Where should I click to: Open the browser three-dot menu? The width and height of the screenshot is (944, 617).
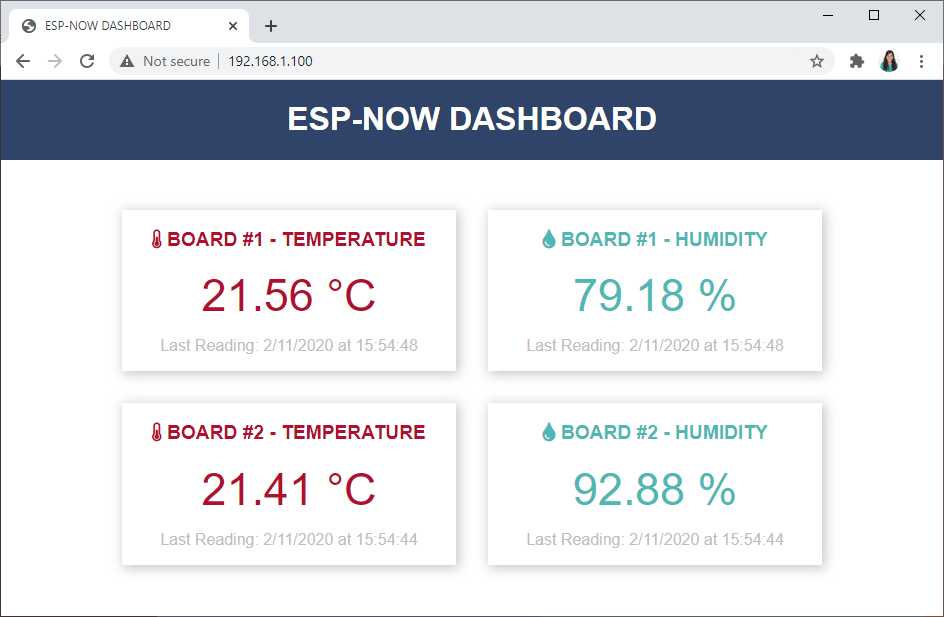click(921, 61)
